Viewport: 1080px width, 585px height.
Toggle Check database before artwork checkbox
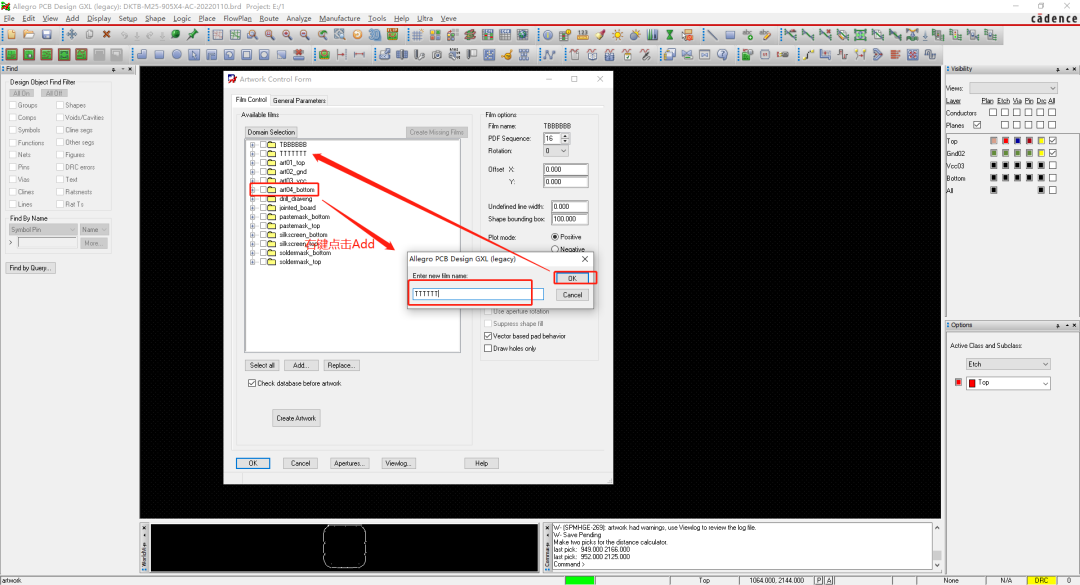coord(252,383)
